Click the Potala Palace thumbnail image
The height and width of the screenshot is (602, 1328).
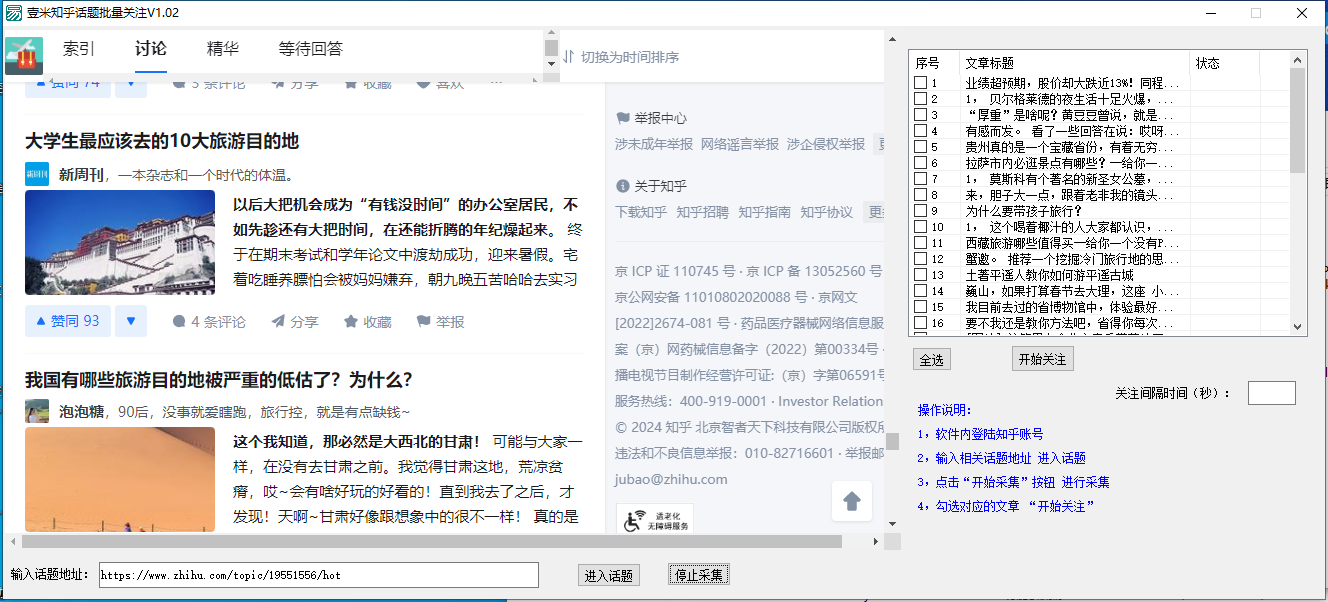point(120,242)
